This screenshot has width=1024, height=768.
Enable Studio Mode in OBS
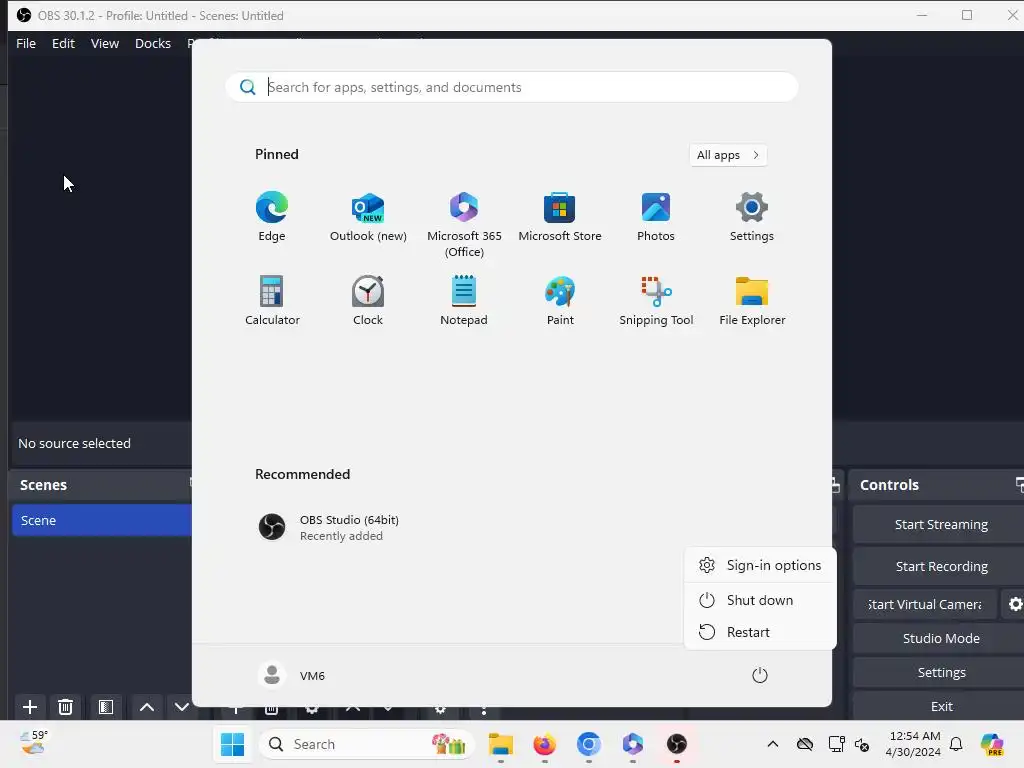pos(940,638)
